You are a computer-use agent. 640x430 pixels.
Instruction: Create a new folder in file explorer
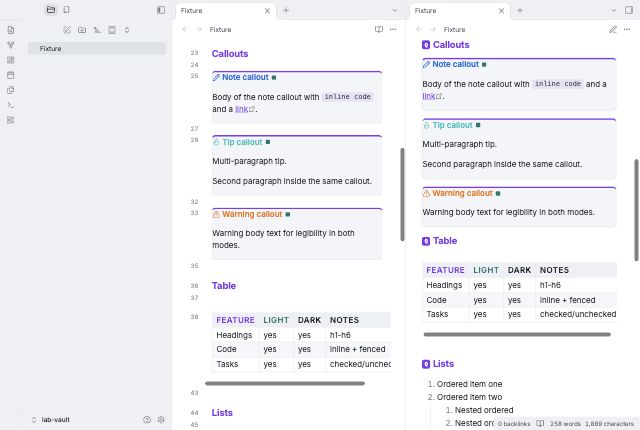coord(82,30)
